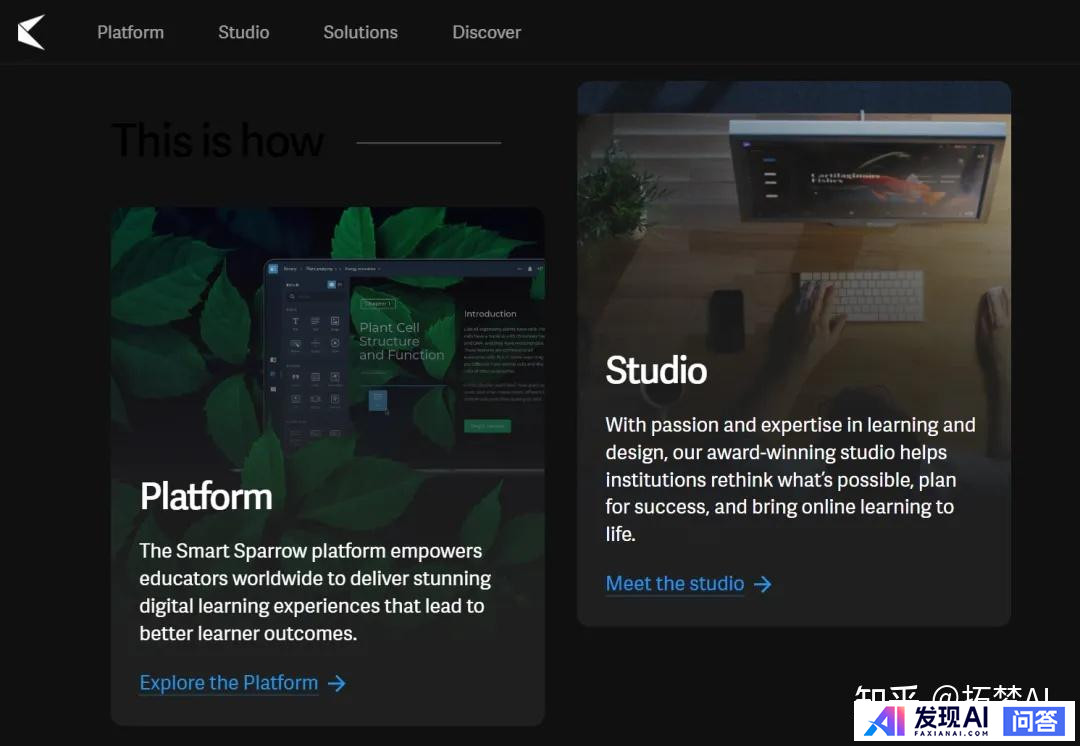Click the arrow icon beside Explore the Platform

[337, 683]
